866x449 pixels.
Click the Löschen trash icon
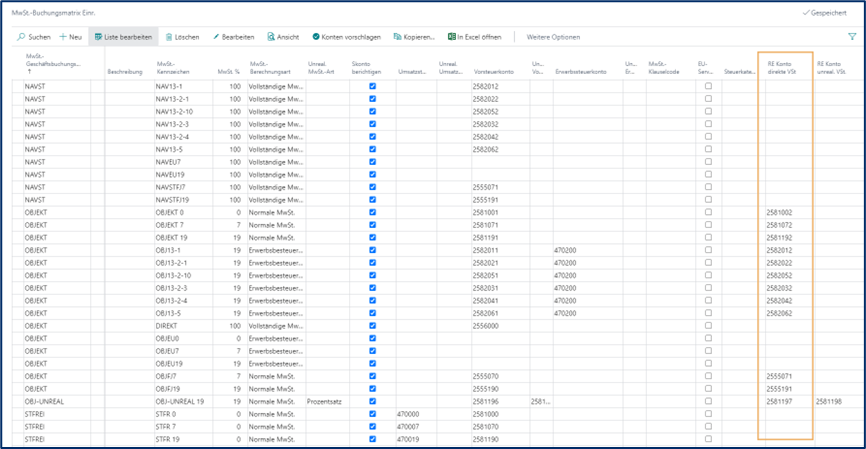click(169, 37)
